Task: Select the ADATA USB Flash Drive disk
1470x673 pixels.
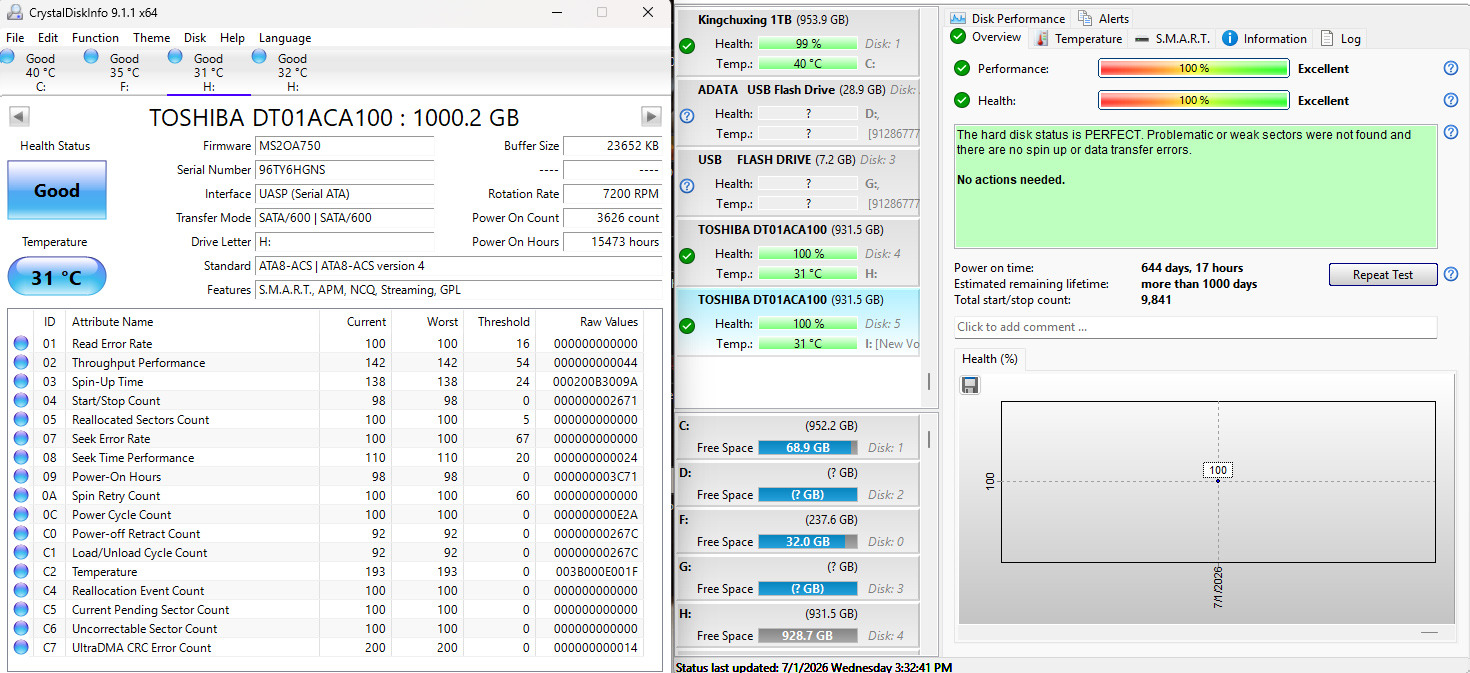Action: click(798, 112)
